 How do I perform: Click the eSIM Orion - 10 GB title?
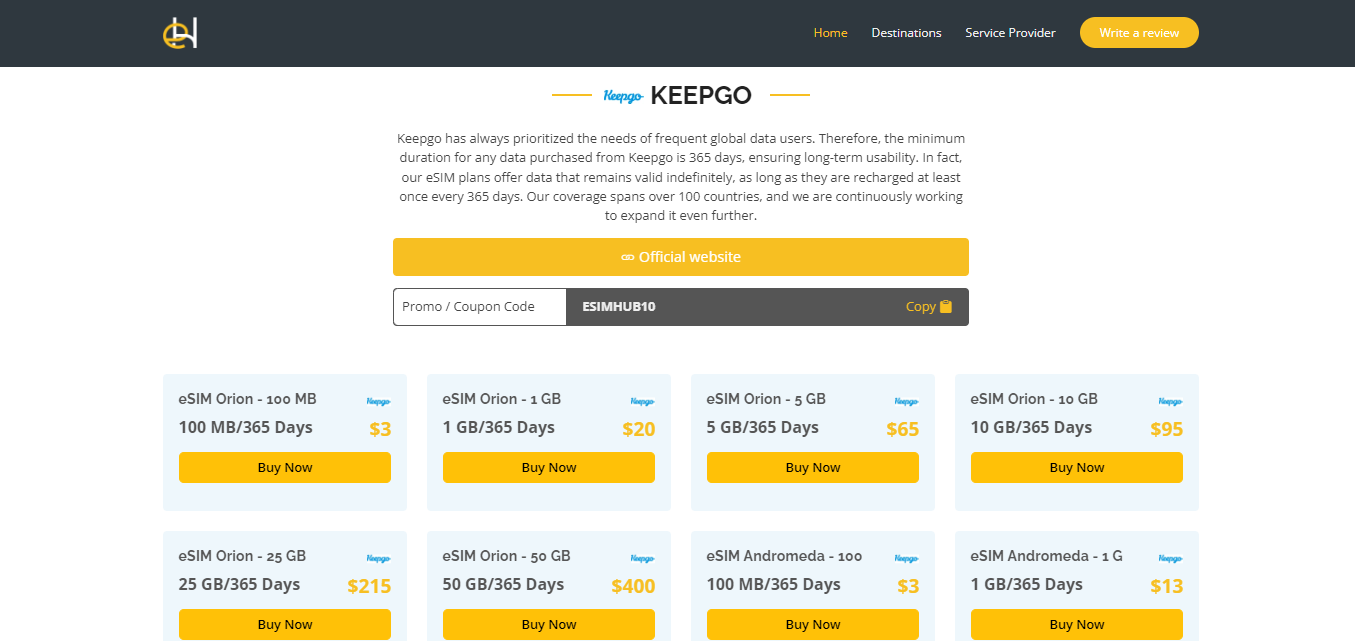1034,399
